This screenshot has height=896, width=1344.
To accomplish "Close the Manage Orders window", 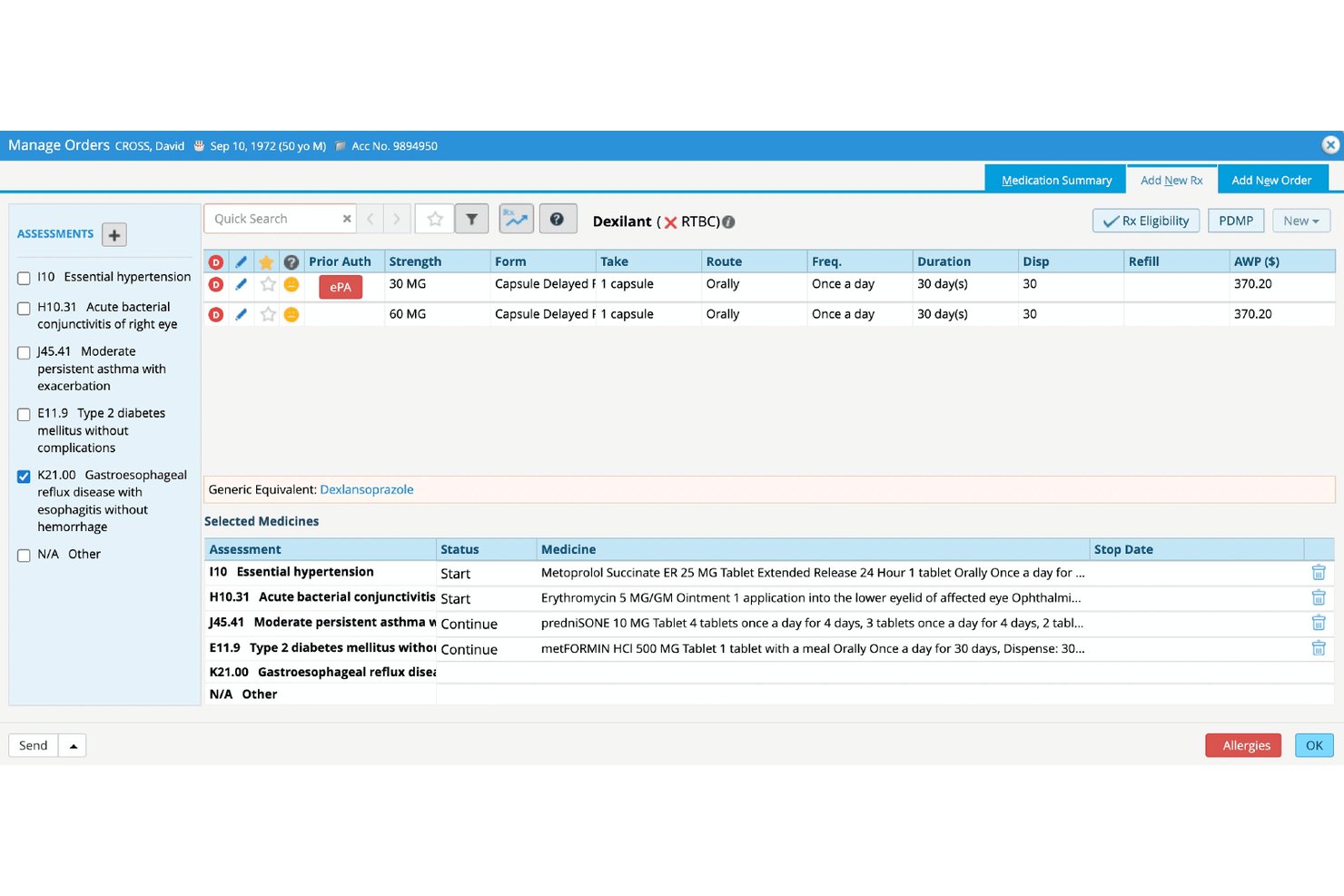I will [x=1330, y=145].
